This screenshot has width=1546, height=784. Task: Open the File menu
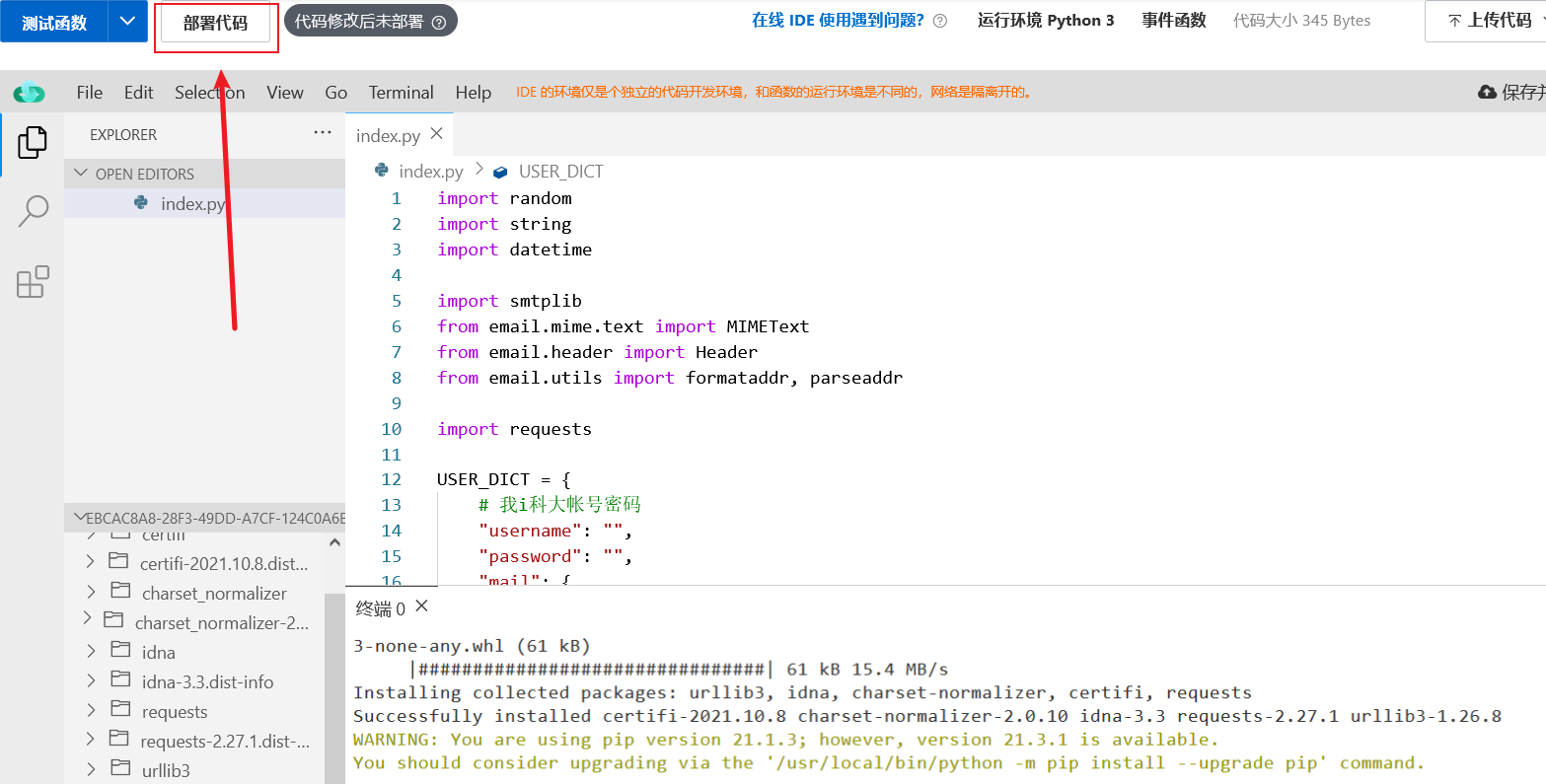[x=90, y=93]
